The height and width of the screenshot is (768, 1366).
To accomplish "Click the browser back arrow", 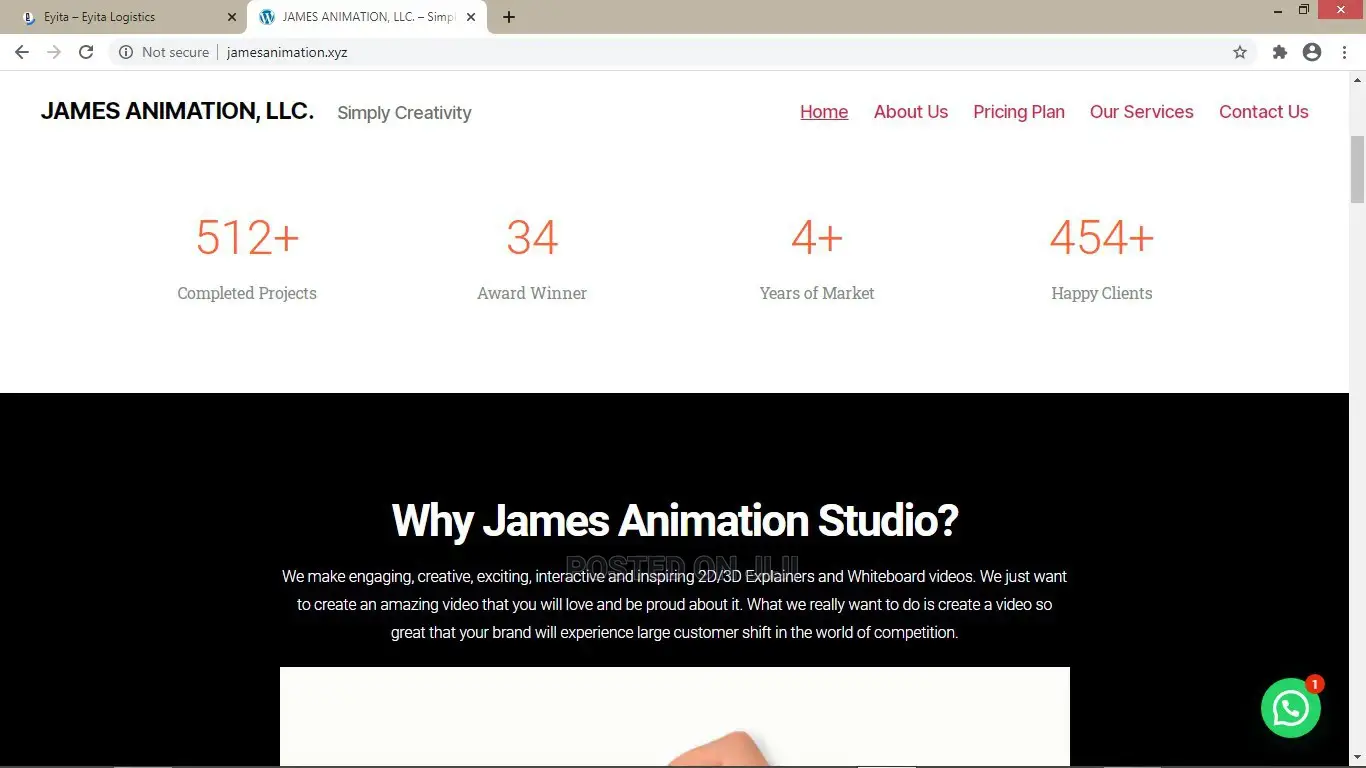I will click(x=22, y=52).
